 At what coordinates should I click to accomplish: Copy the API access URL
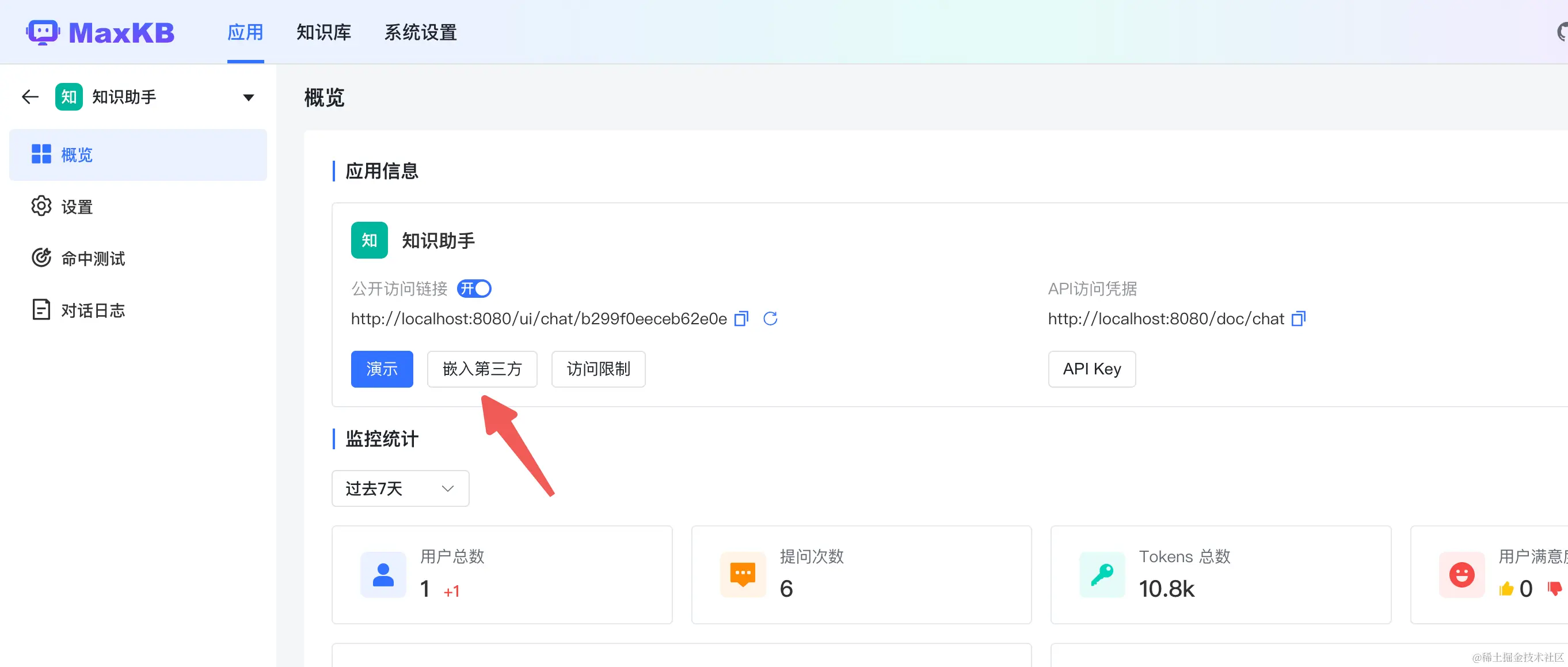(x=1299, y=318)
